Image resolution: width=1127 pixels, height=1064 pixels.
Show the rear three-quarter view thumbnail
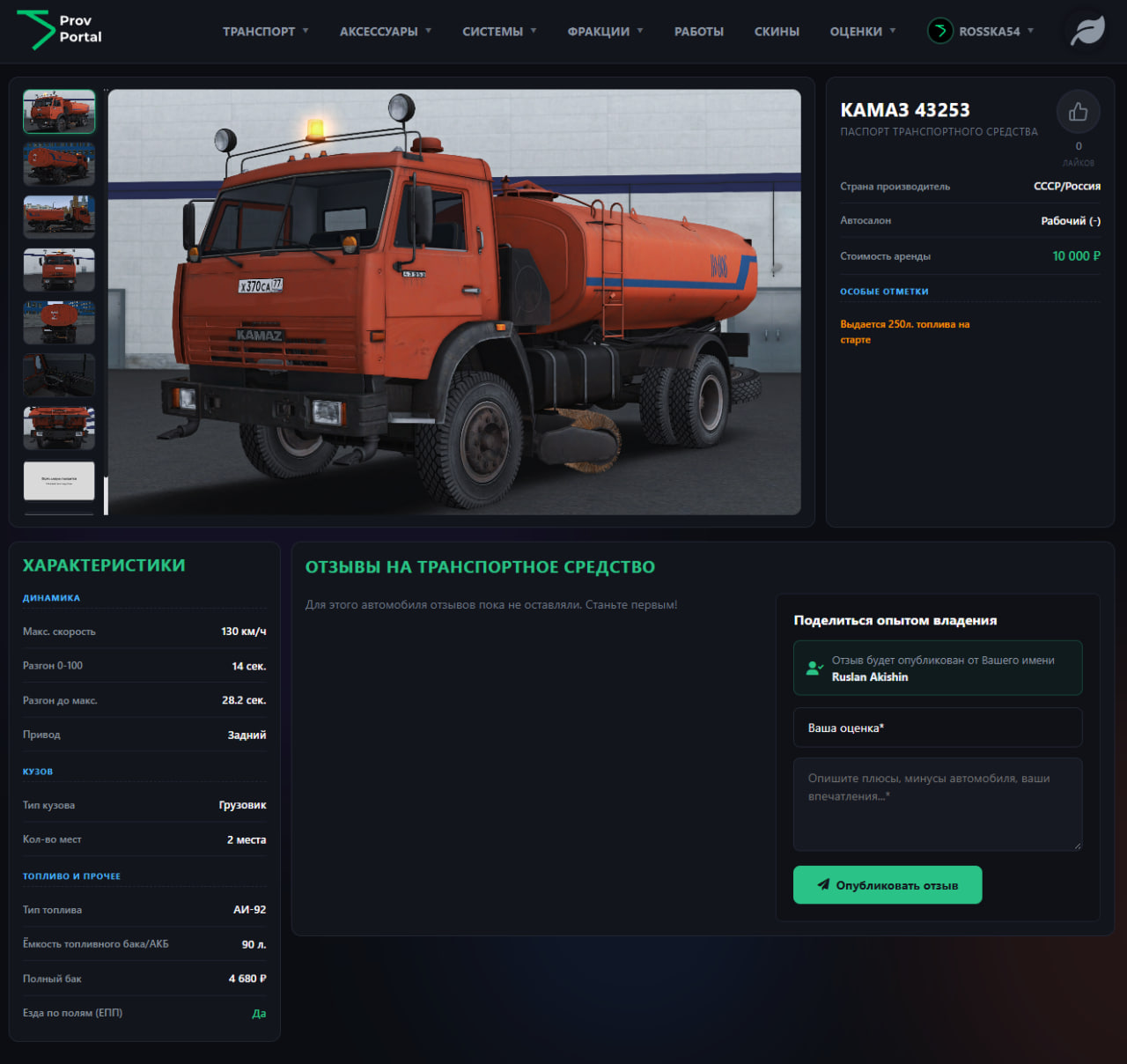point(59,165)
